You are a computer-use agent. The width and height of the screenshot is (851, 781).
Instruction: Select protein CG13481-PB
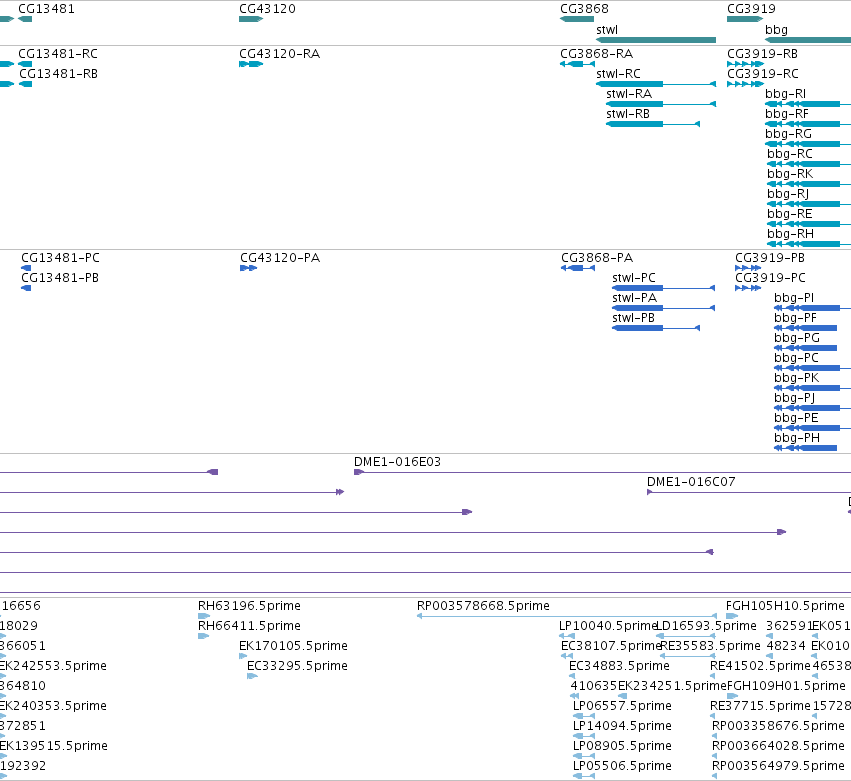pos(26,288)
